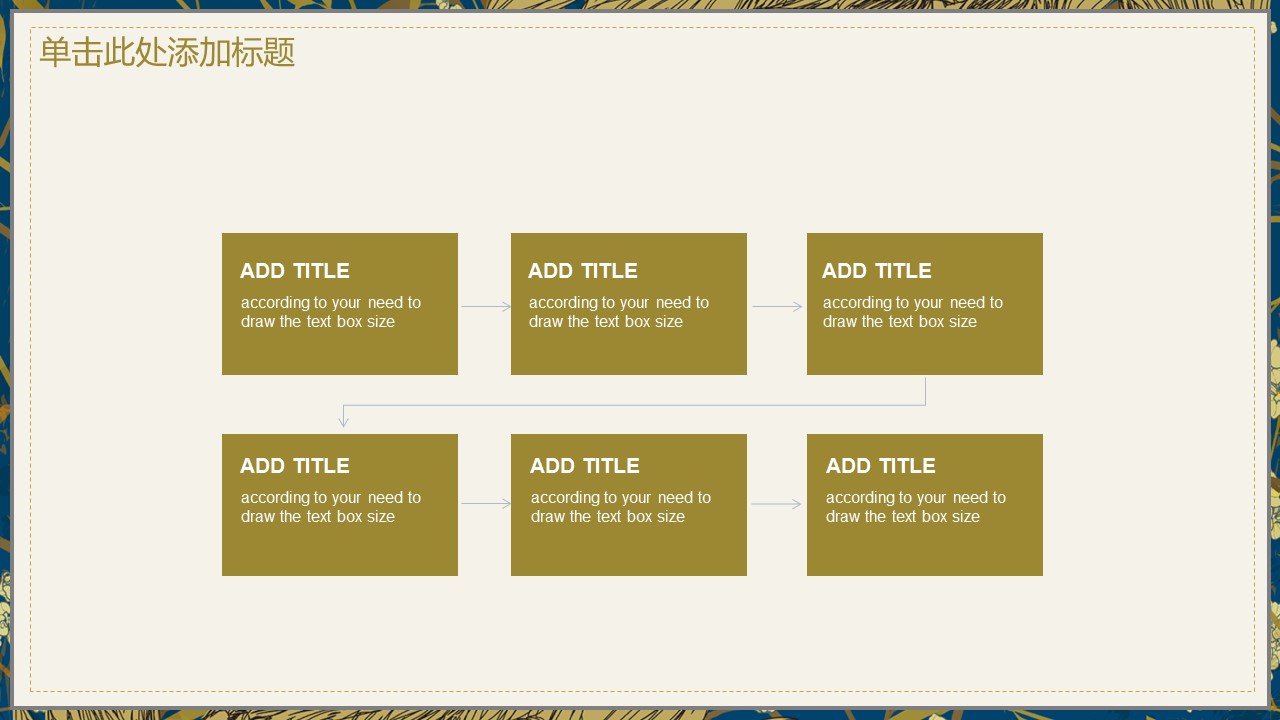Select the ADD TITLE heading in top-middle box
1280x720 pixels.
click(x=582, y=271)
